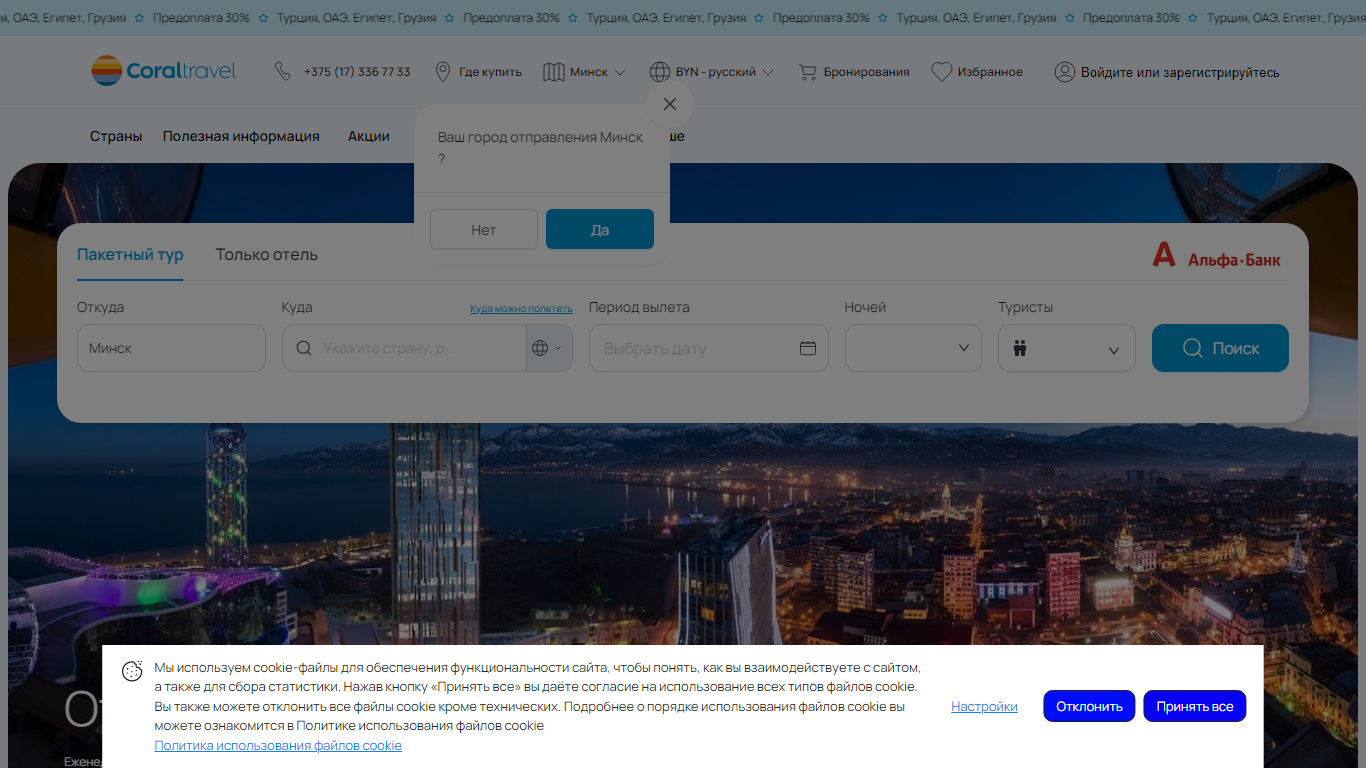Open cookie Настройки link
The image size is (1366, 768).
point(984,706)
